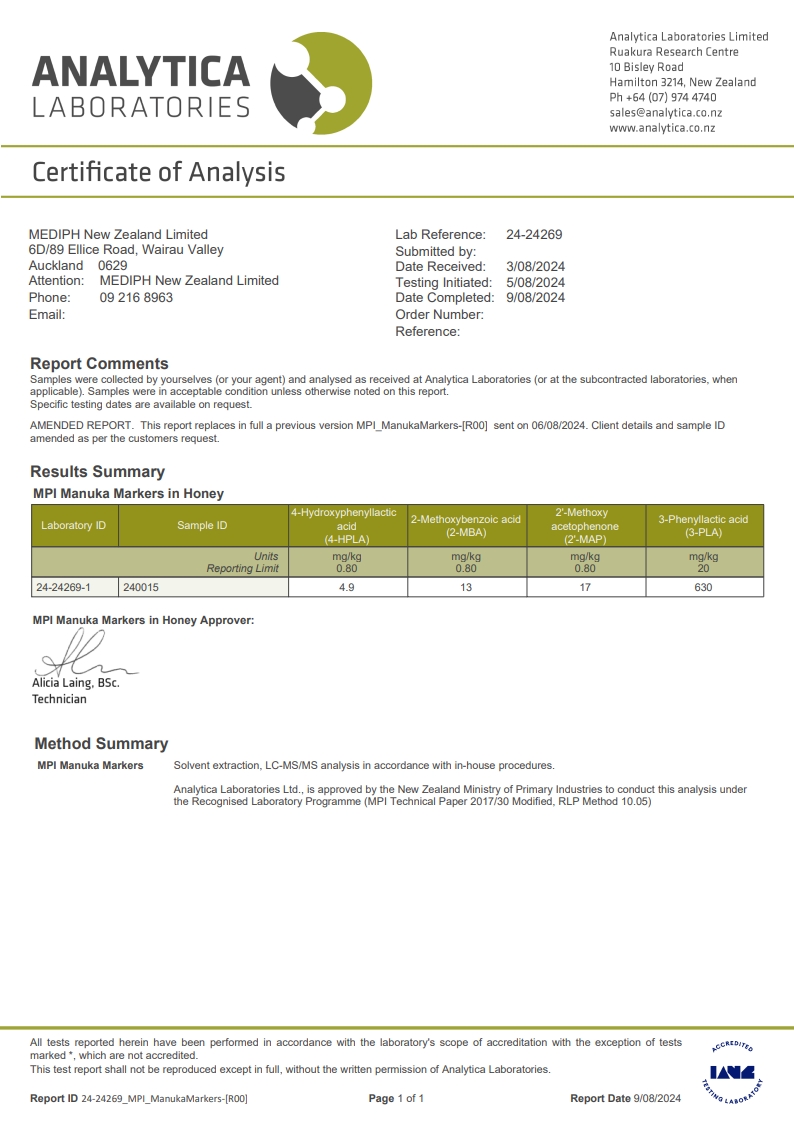Screen dimensions: 794x1123
Task: Click the approver name Alicia Laing, BSc.
Action: click(x=76, y=683)
